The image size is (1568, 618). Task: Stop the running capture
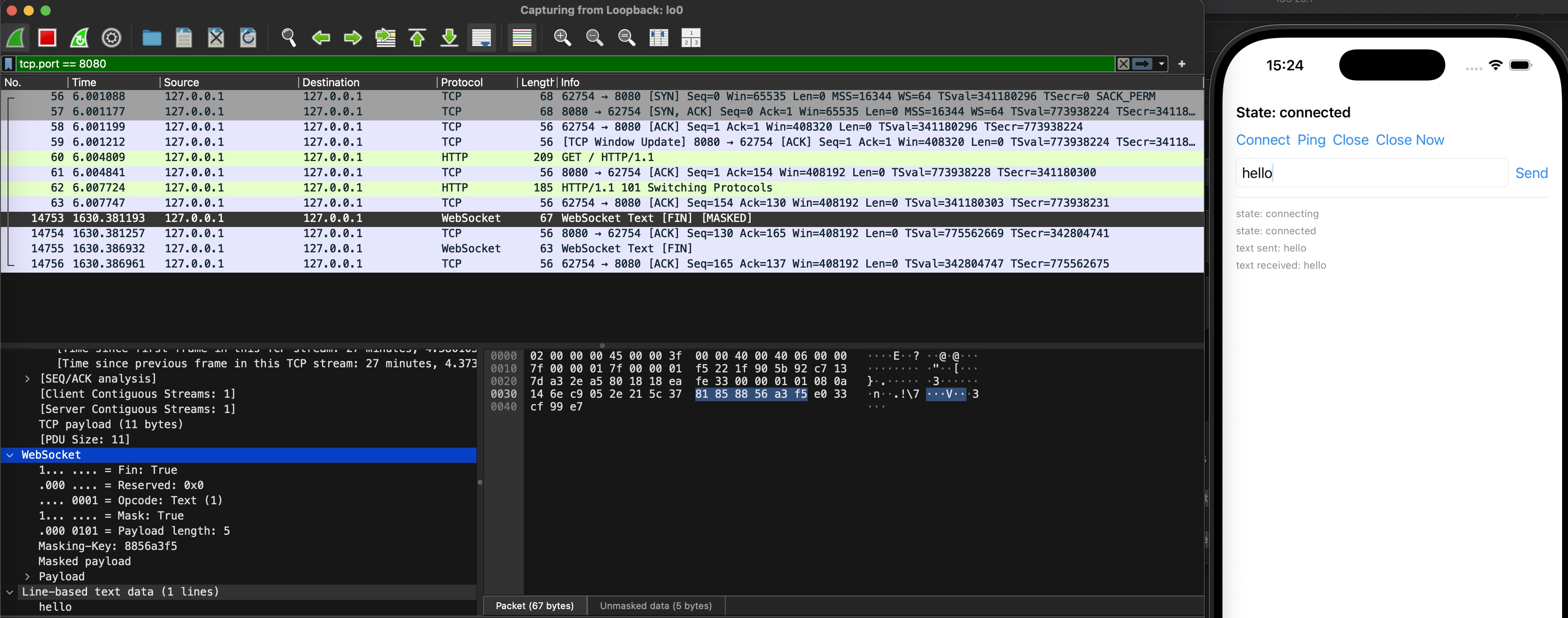tap(47, 38)
